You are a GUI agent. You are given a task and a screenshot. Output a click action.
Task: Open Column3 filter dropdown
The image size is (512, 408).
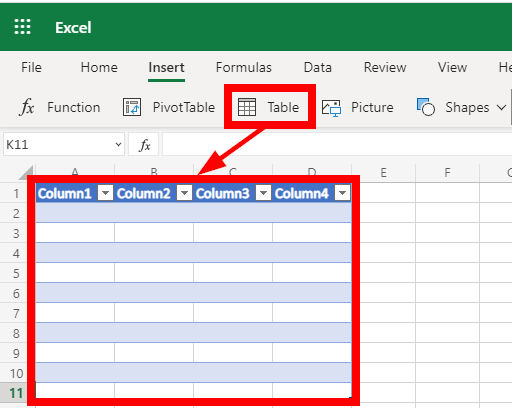click(263, 193)
